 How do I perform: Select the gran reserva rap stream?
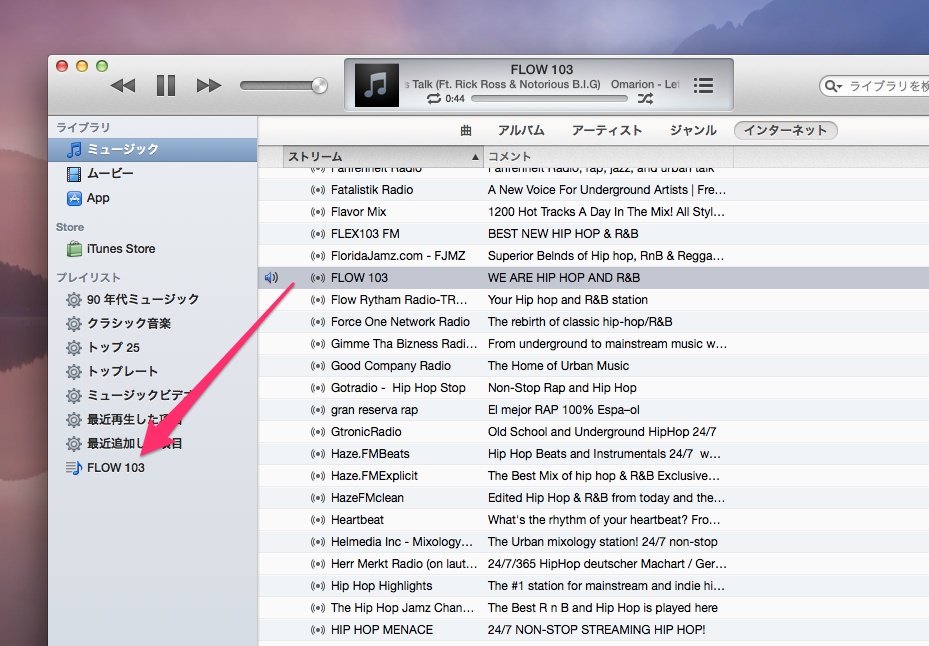point(374,410)
